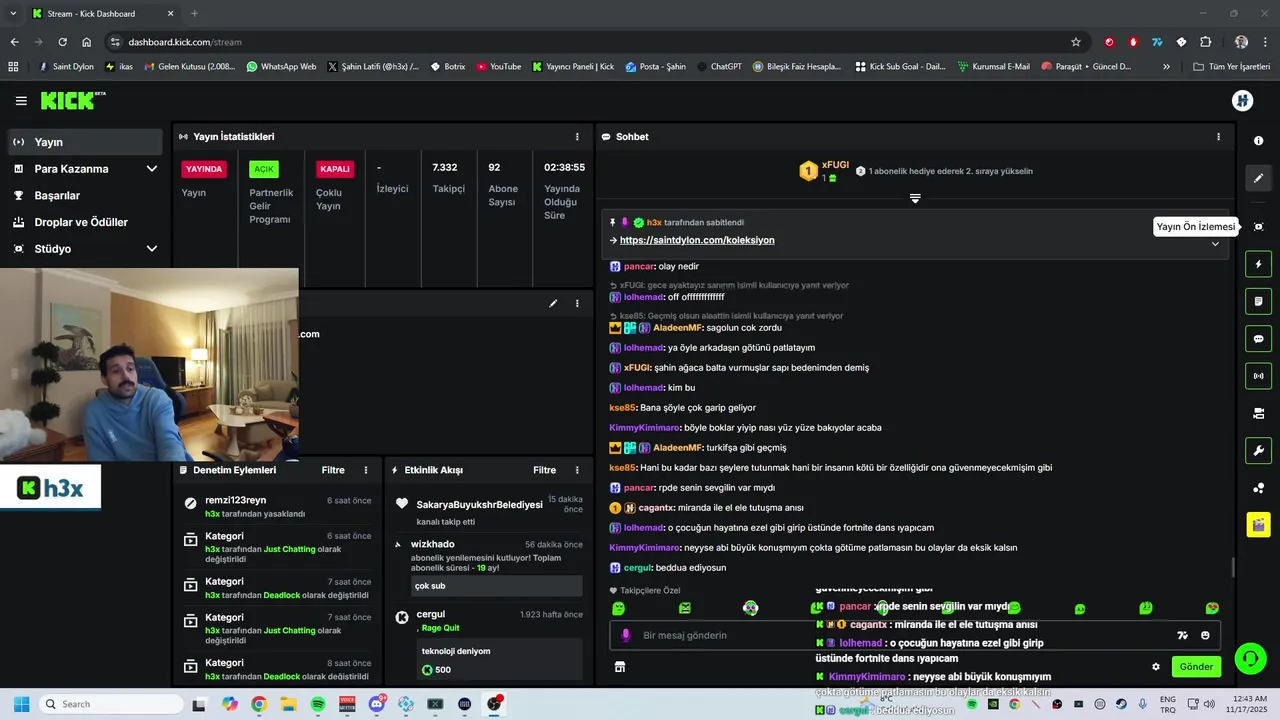Open the chat settings gear icon
This screenshot has height=720, width=1280.
coord(1156,667)
